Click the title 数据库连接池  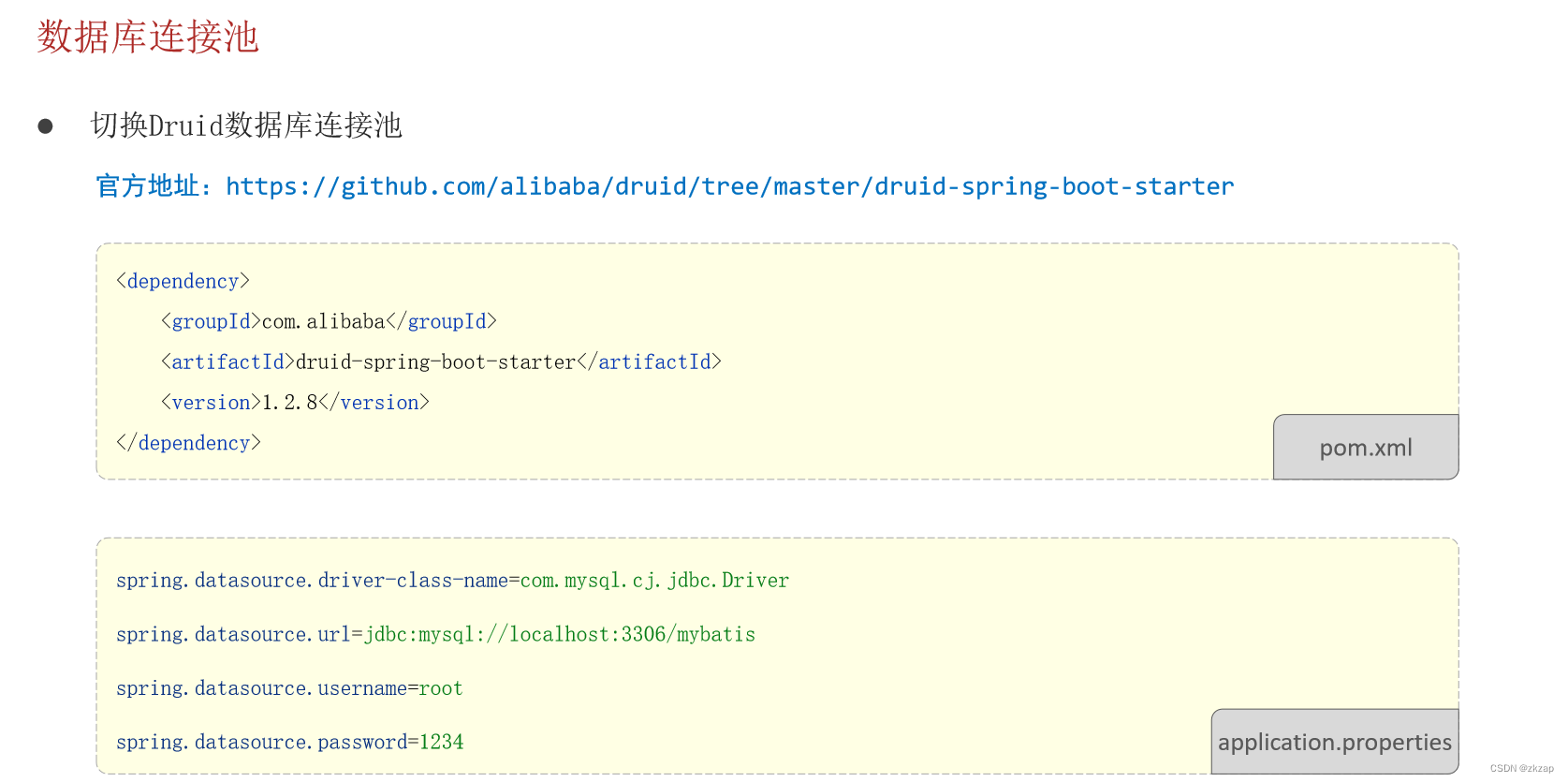148,37
